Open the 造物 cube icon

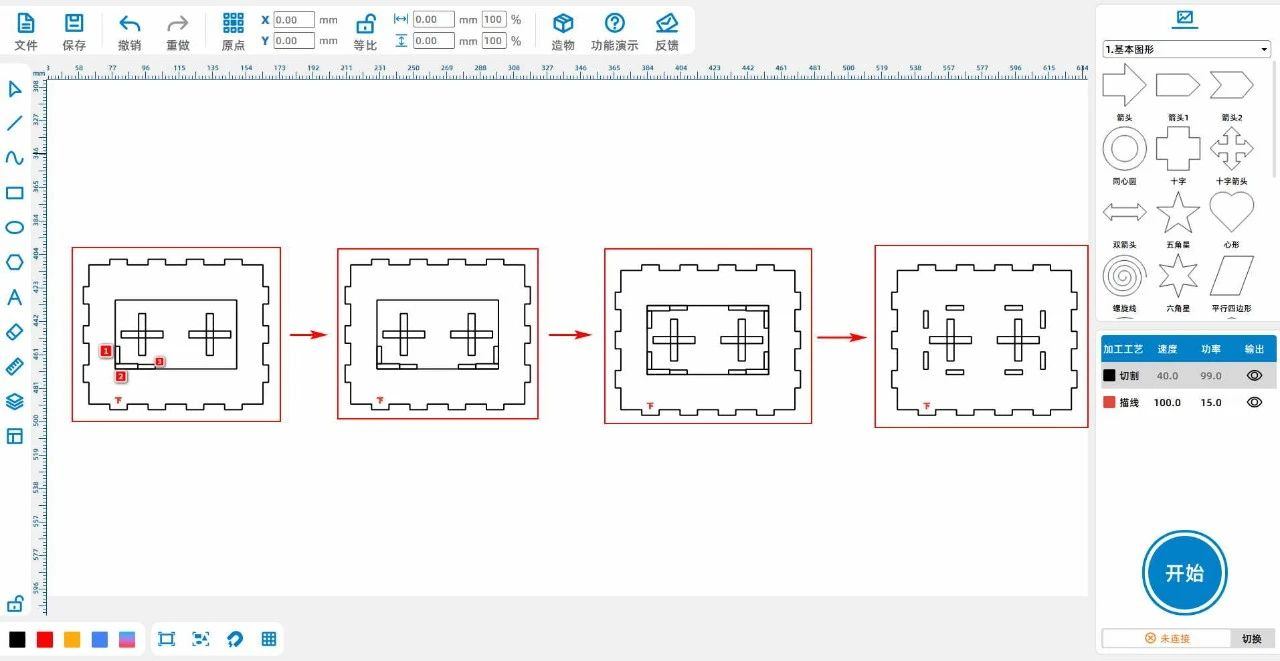[x=563, y=24]
